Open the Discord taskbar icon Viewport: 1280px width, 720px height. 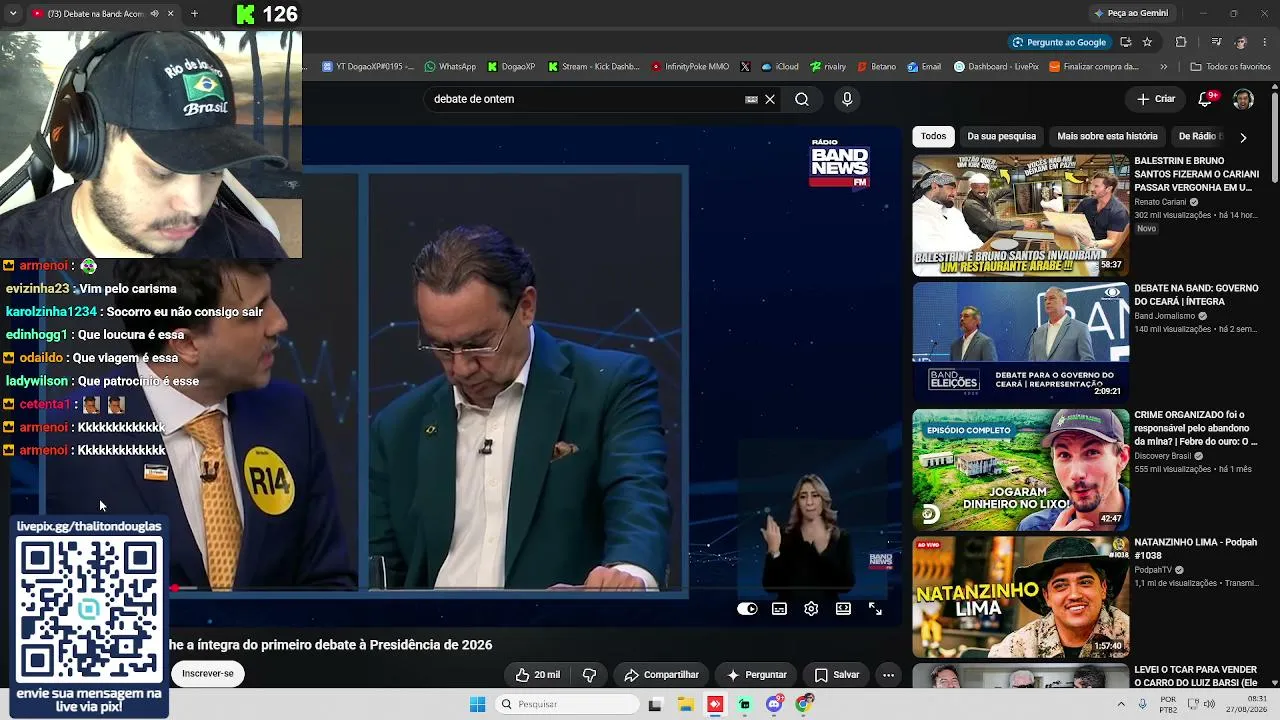(x=774, y=704)
